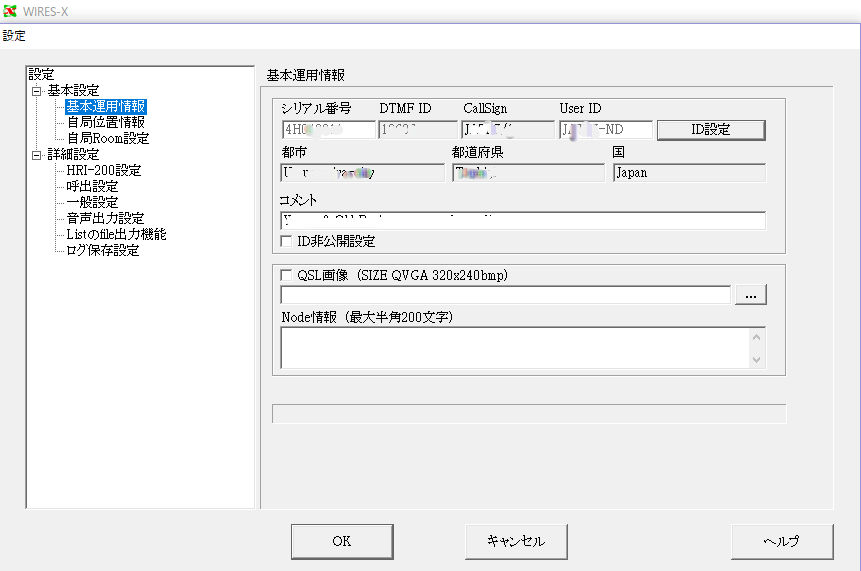Select 自局位置情報 in the settings tree
The height and width of the screenshot is (571, 861).
pyautogui.click(x=105, y=122)
